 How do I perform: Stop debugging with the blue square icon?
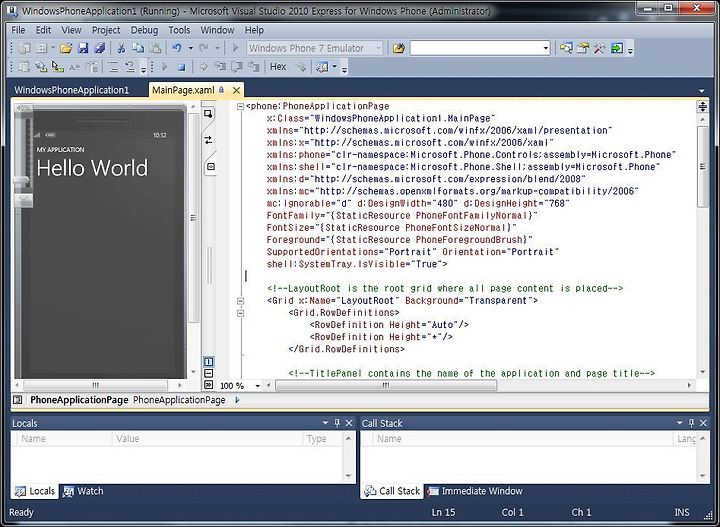tap(181, 67)
